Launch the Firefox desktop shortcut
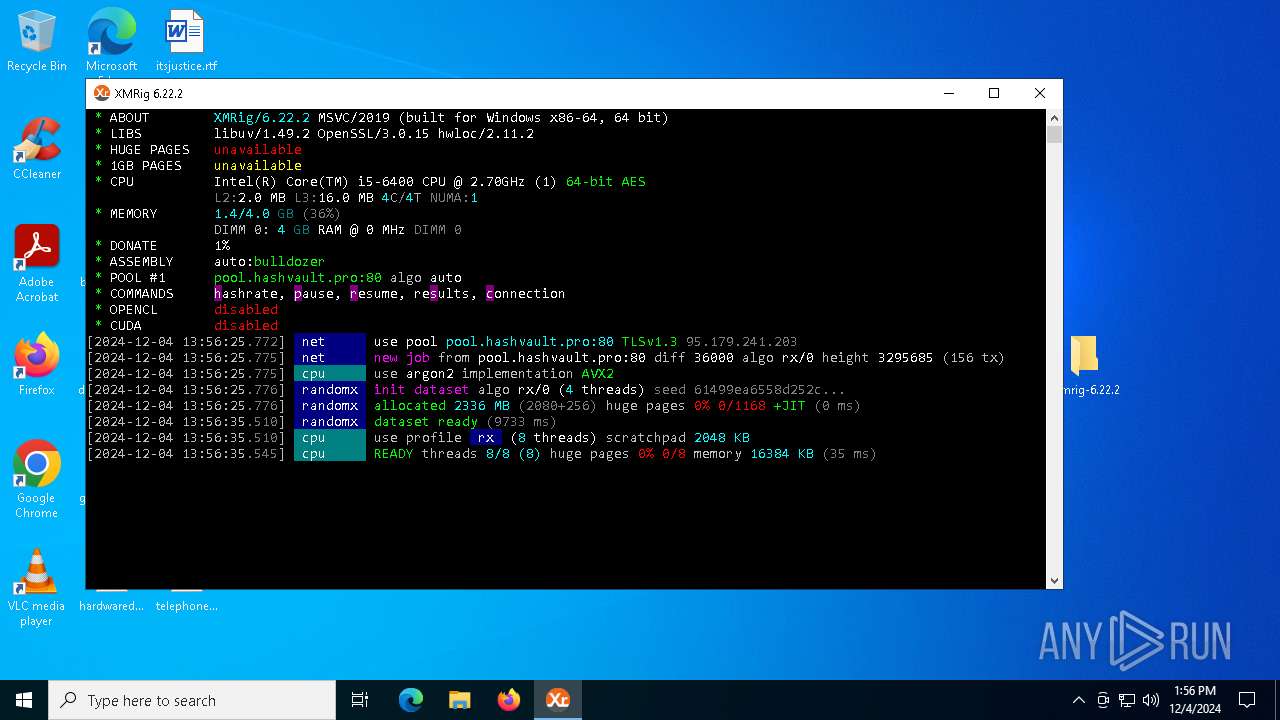This screenshot has width=1280, height=720. (37, 365)
